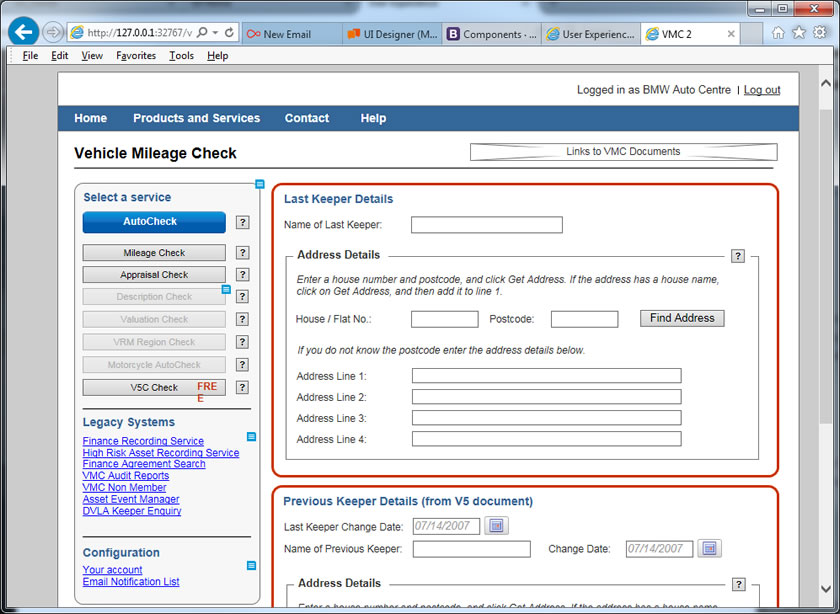The image size is (840, 614).
Task: Click the Address Line 1 field
Action: (546, 376)
